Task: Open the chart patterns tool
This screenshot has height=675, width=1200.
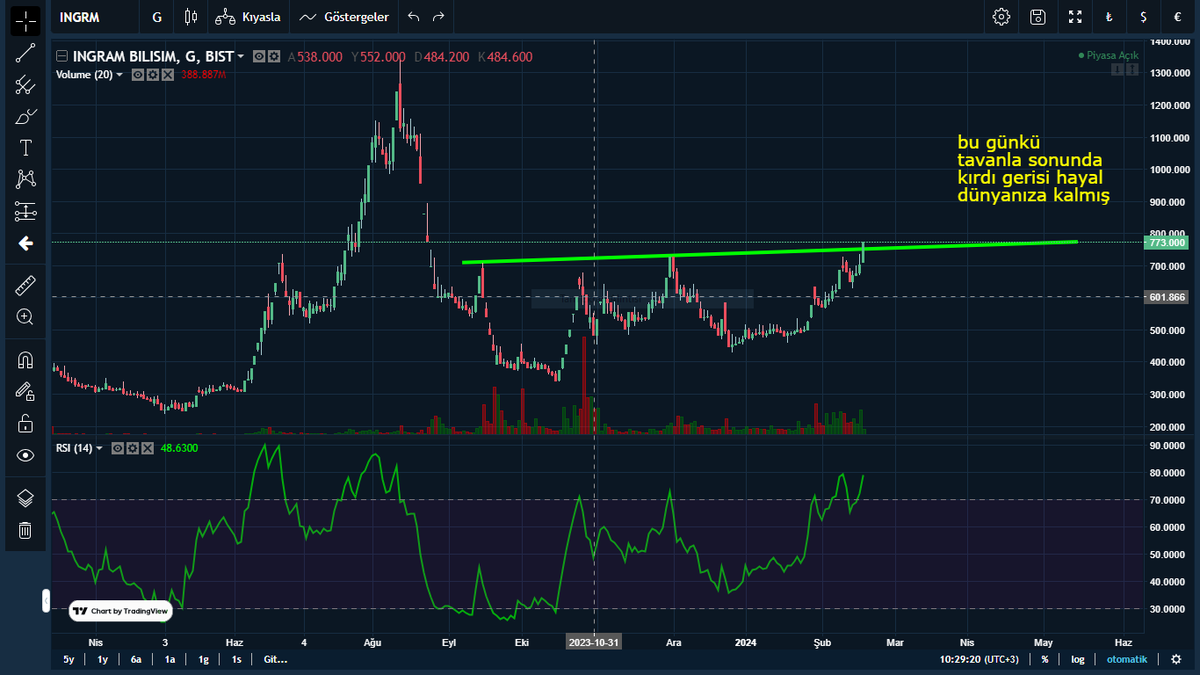Action: [x=26, y=179]
